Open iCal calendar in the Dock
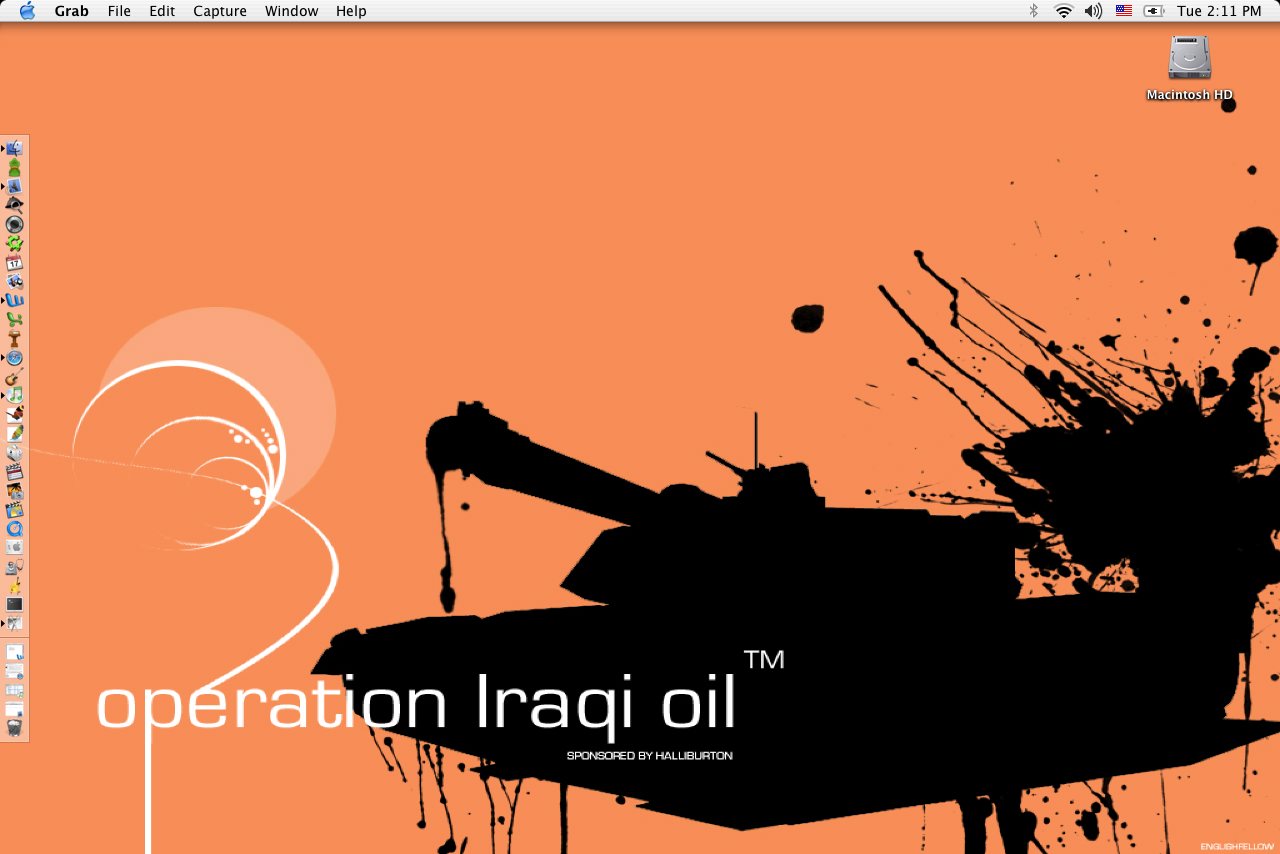The width and height of the screenshot is (1280, 854). tap(14, 262)
